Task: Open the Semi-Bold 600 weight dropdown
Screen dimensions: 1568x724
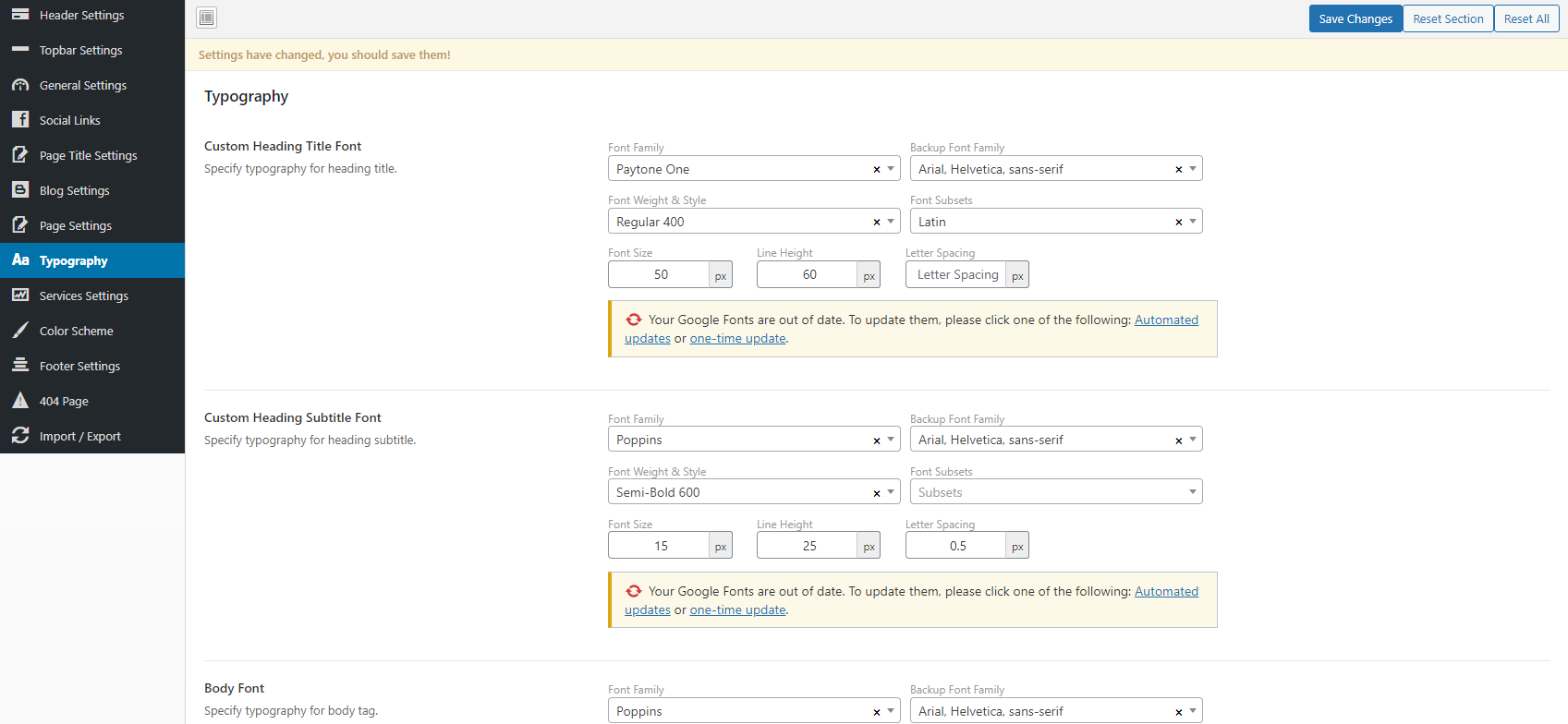Action: tap(754, 492)
